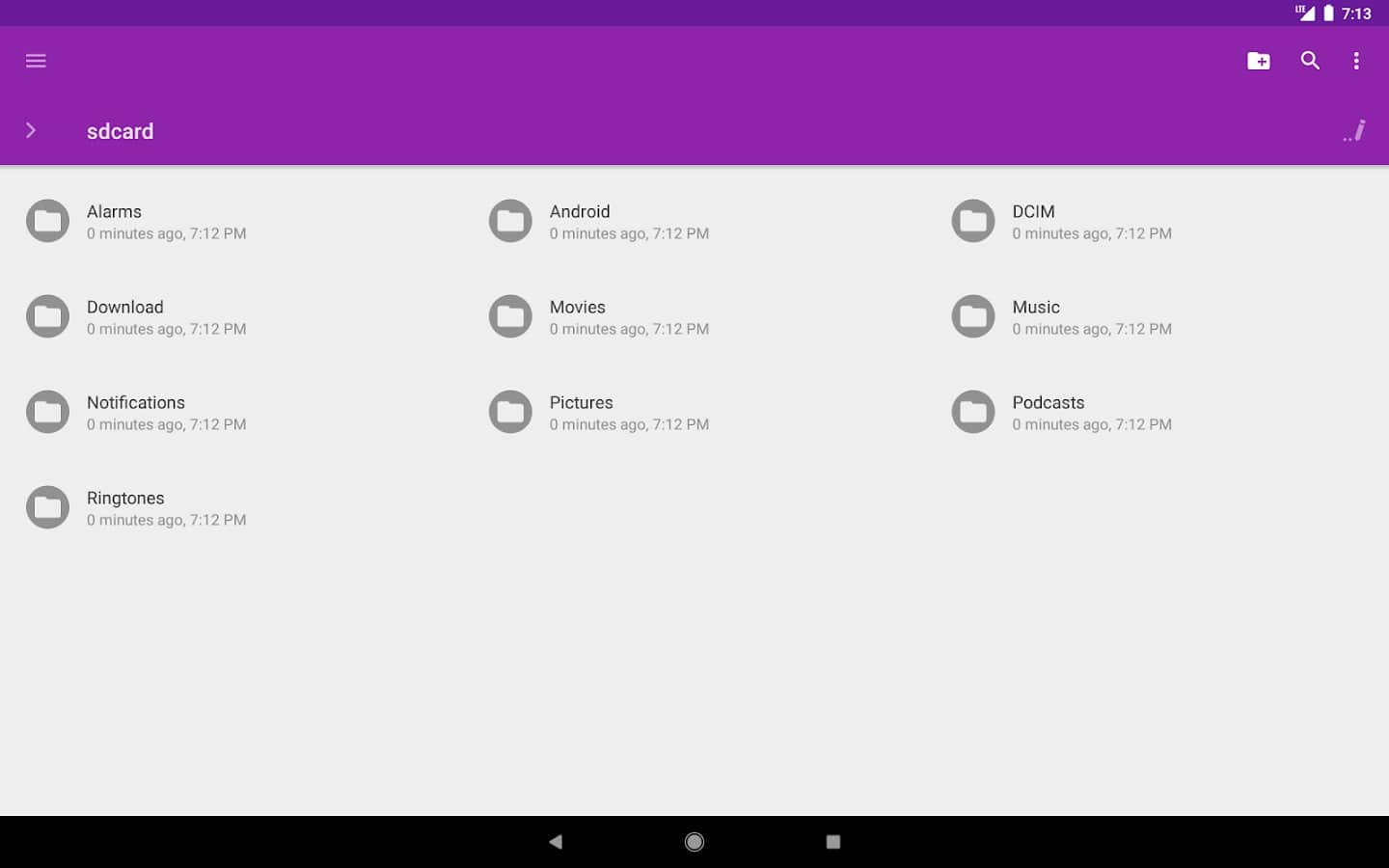Image resolution: width=1389 pixels, height=868 pixels.
Task: Click the Music folder icon
Action: click(x=973, y=316)
